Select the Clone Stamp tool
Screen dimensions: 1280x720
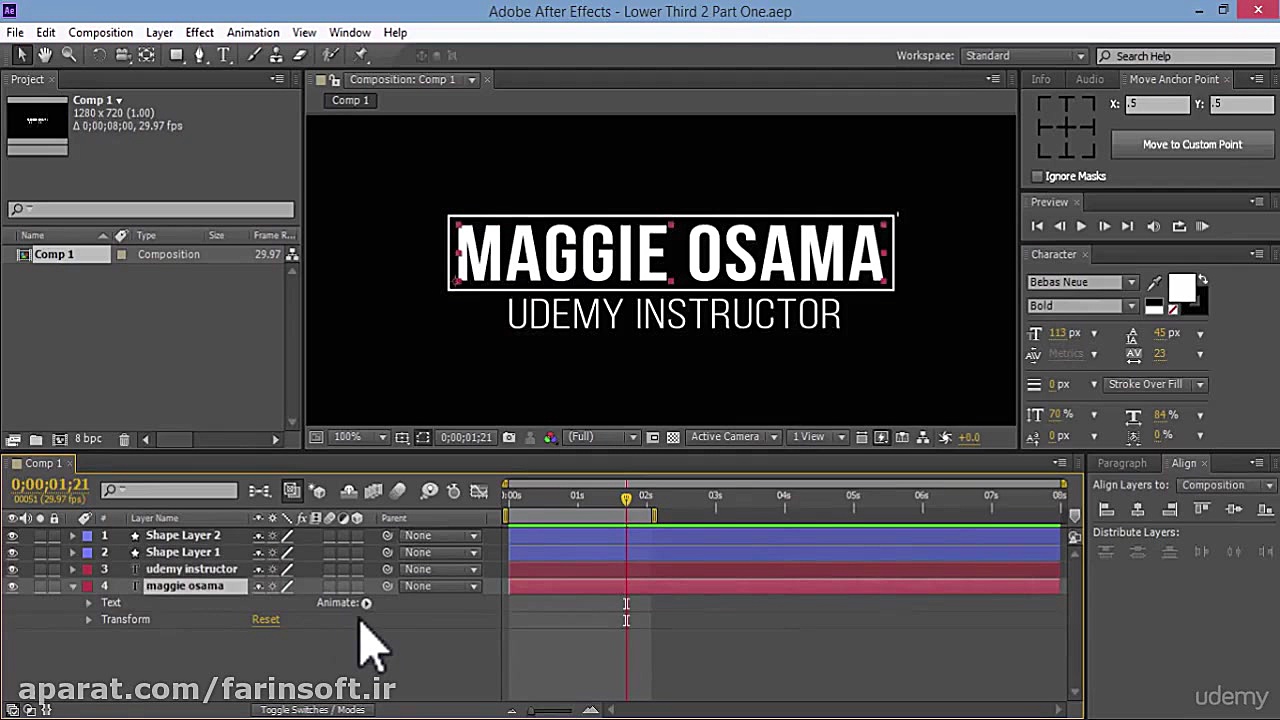(x=276, y=55)
